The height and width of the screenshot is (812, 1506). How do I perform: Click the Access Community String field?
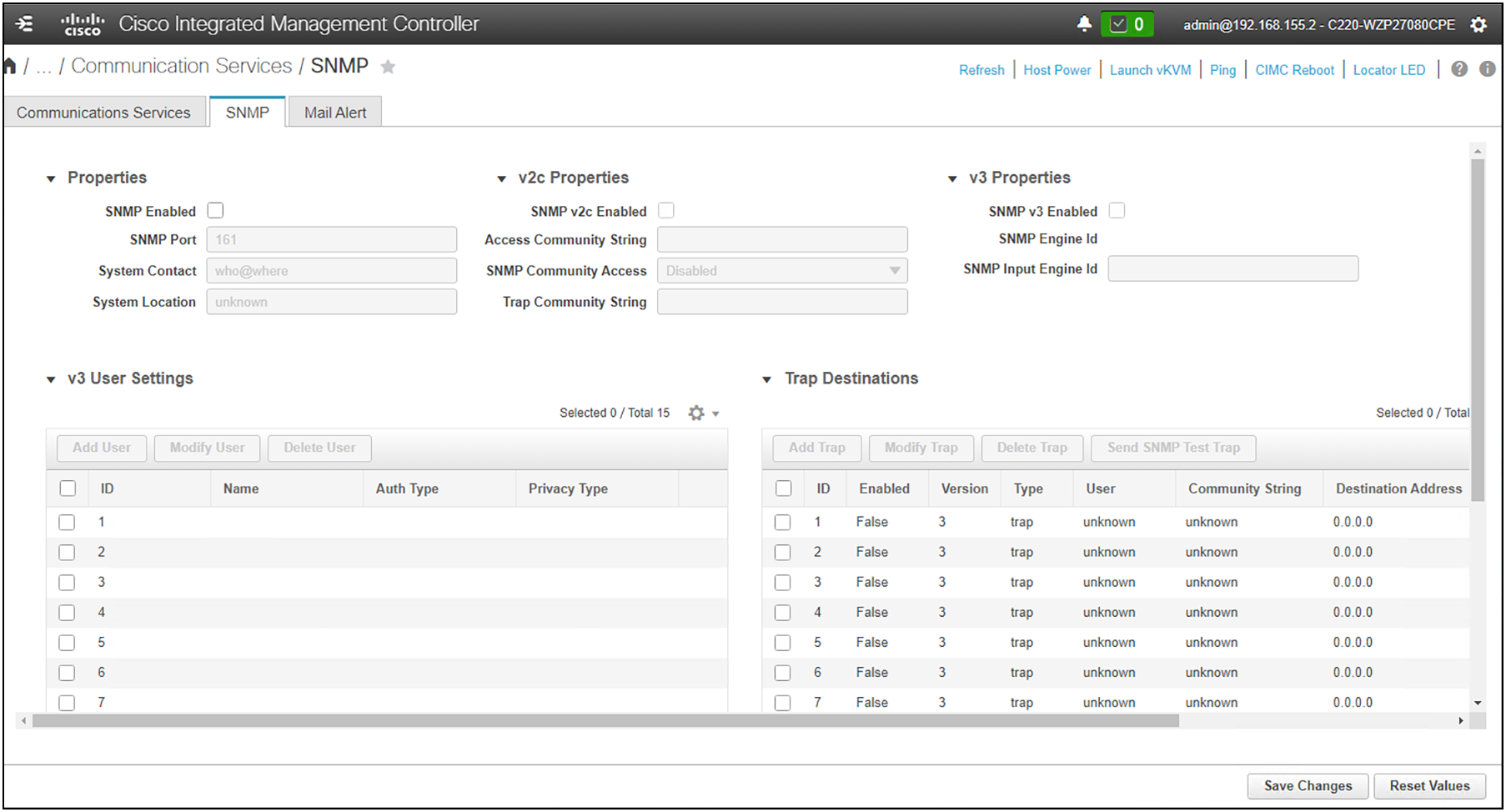782,239
